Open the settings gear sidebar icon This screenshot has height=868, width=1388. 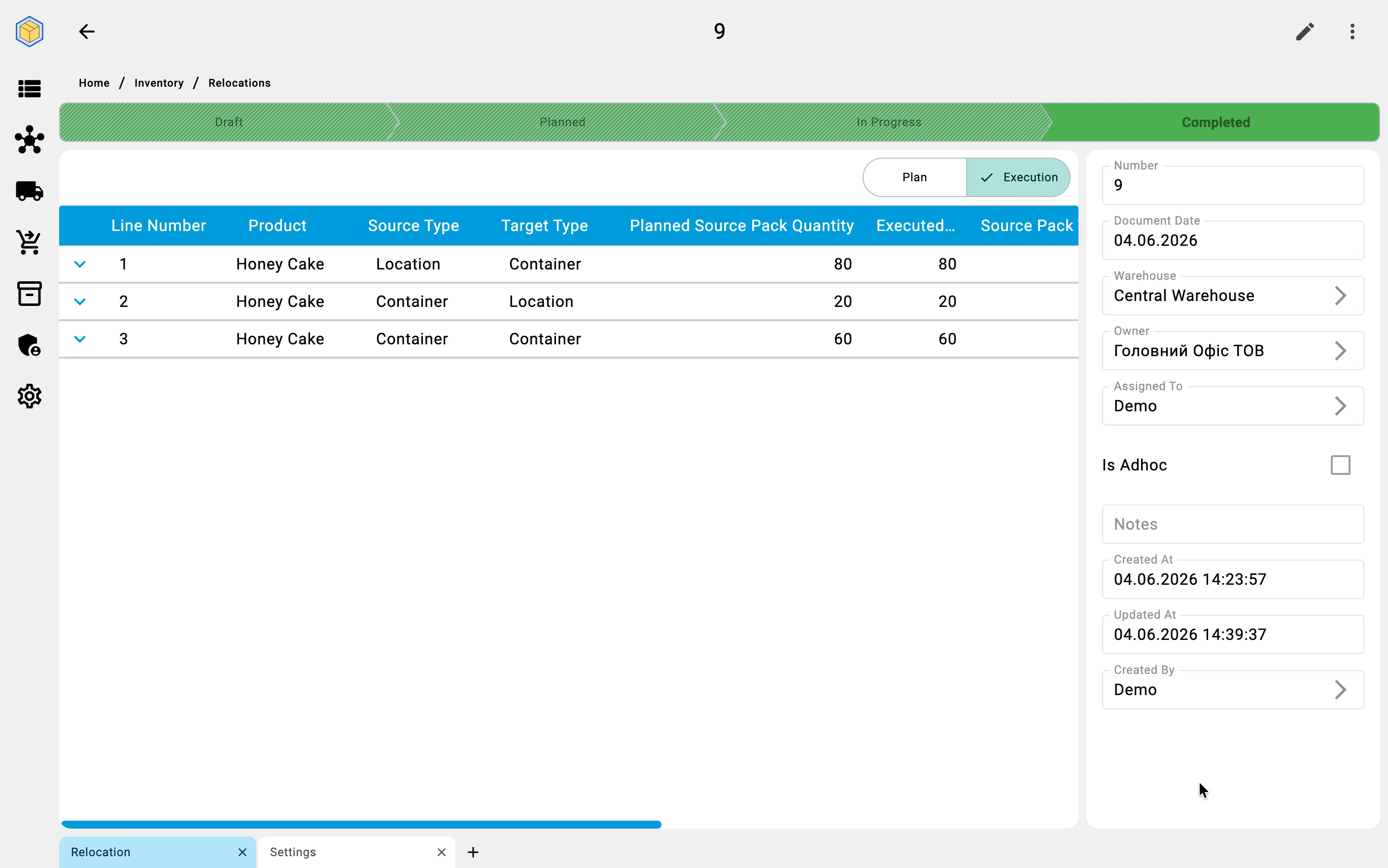pos(29,396)
